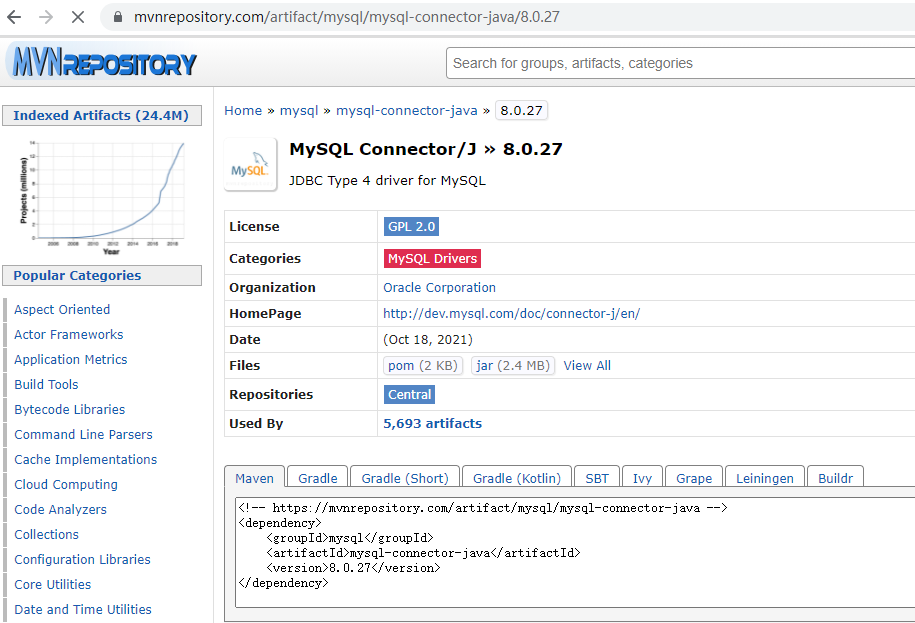Click the padlock site security icon

tap(118, 17)
